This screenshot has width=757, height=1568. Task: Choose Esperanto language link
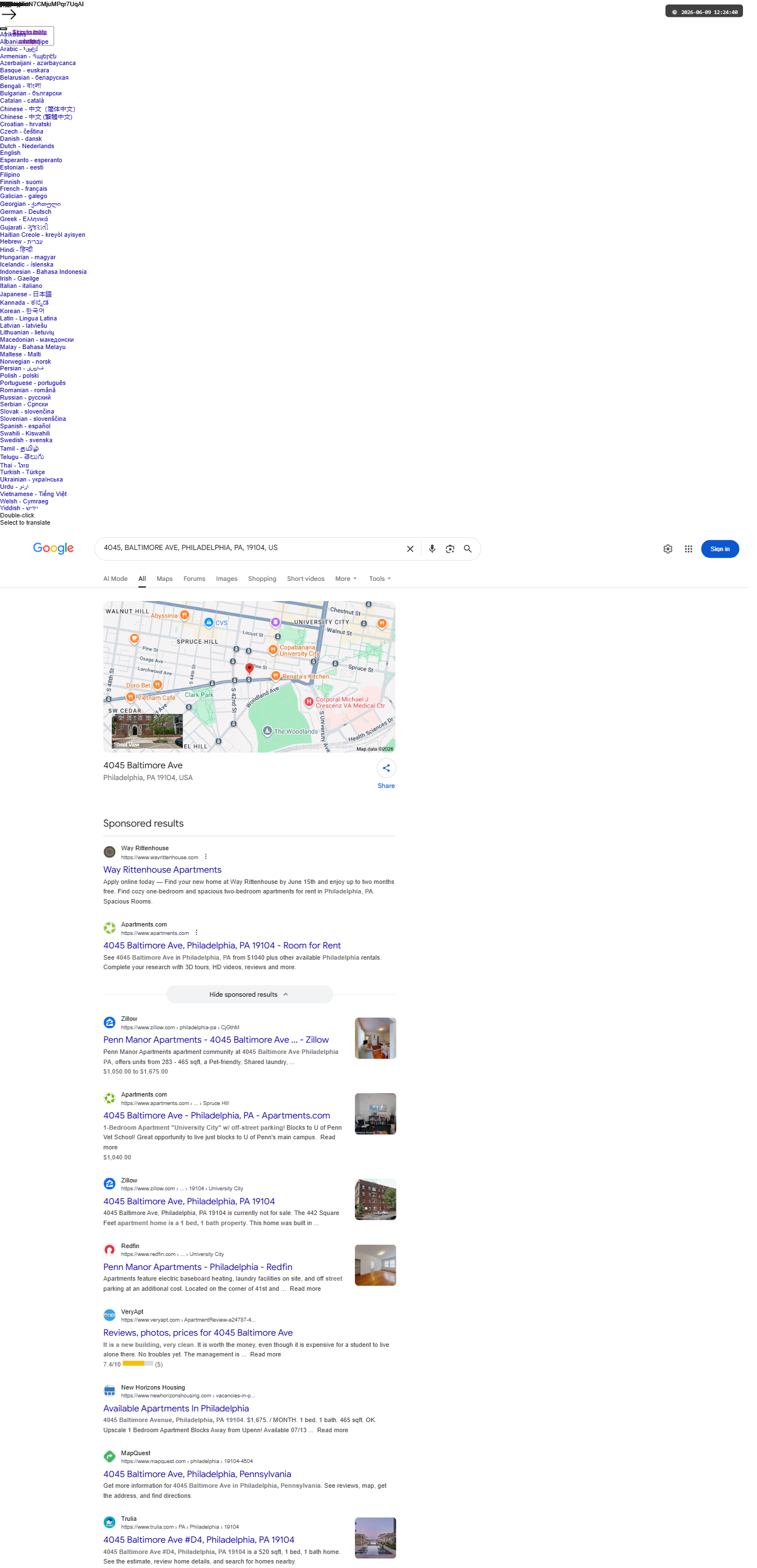(x=31, y=160)
